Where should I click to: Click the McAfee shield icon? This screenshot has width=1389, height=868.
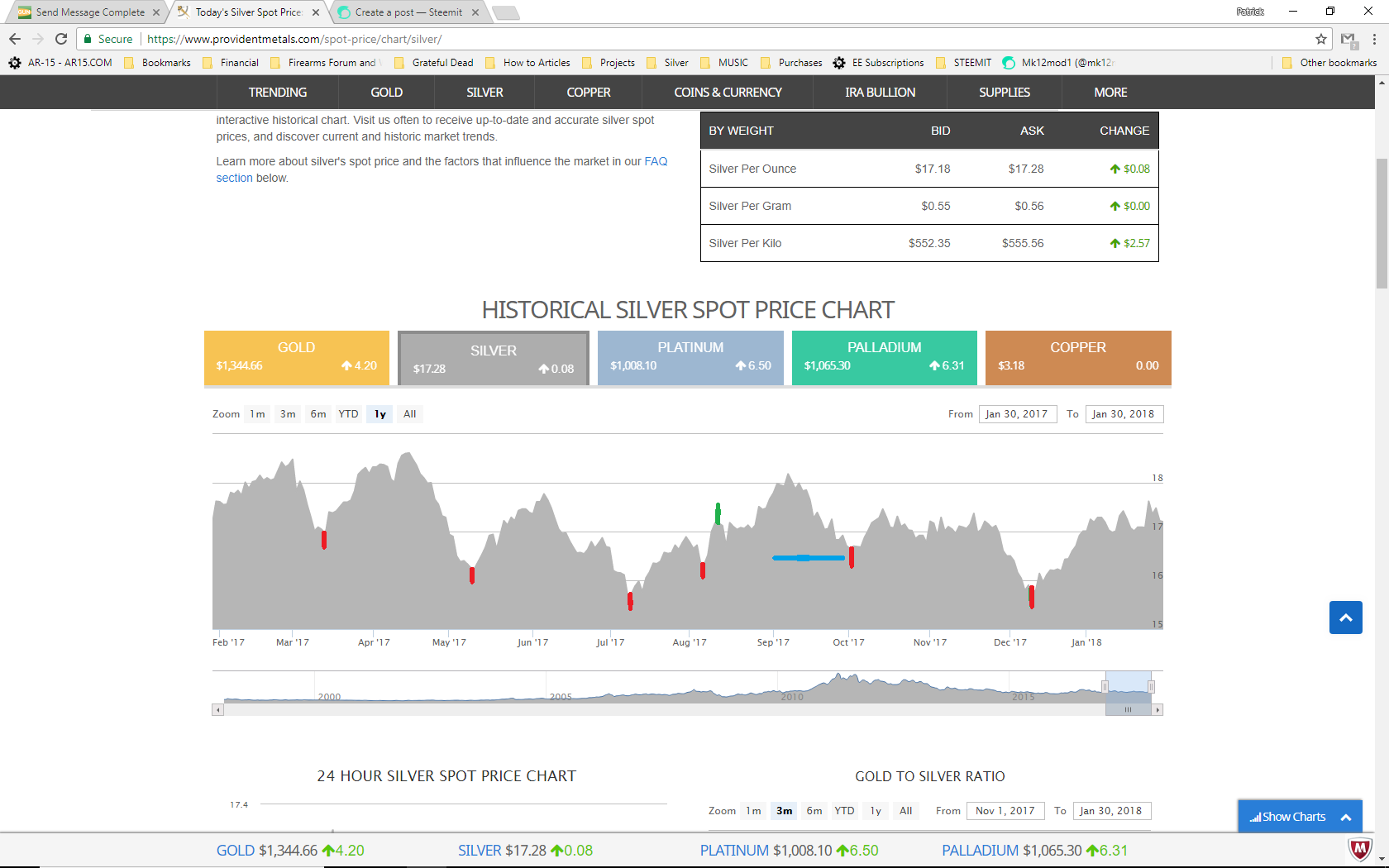coord(1359,849)
